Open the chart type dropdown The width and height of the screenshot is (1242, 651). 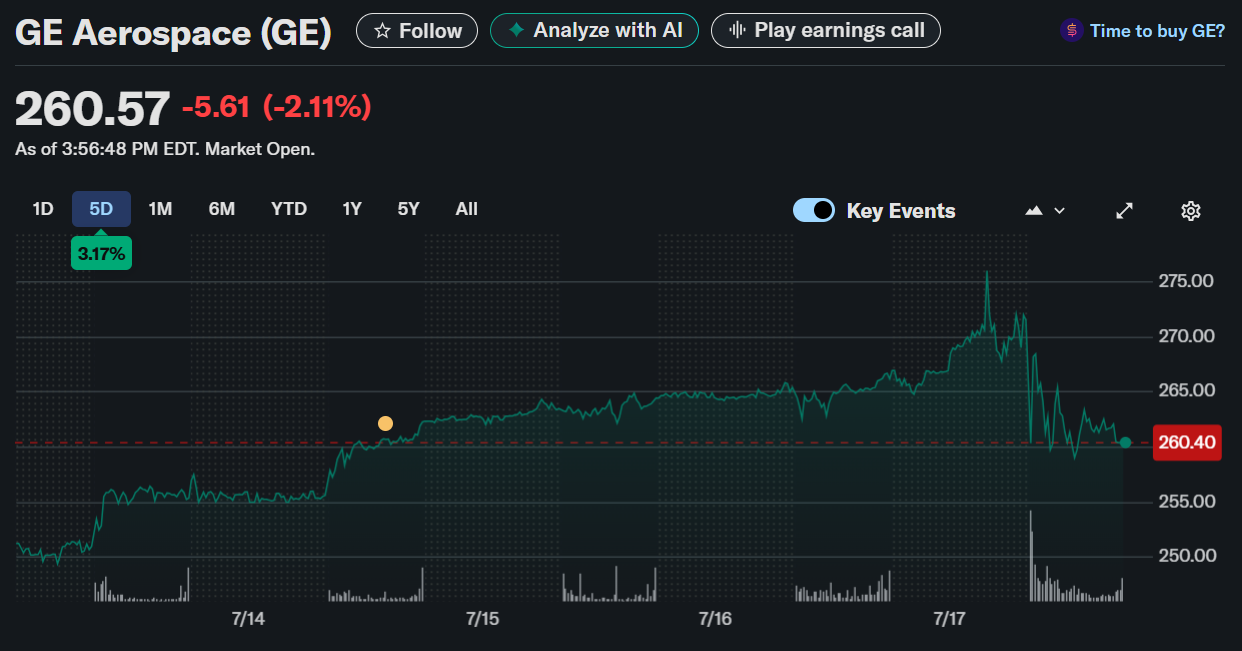(1045, 211)
